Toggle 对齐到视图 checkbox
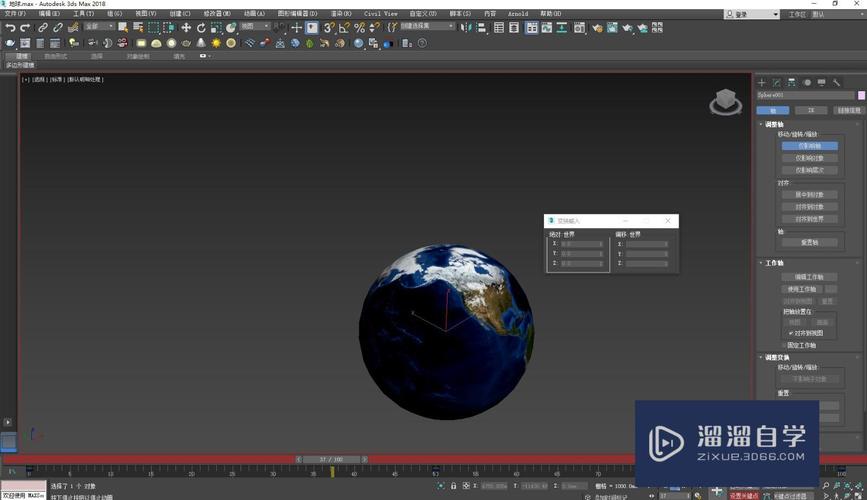This screenshot has height=500, width=867. (791, 333)
